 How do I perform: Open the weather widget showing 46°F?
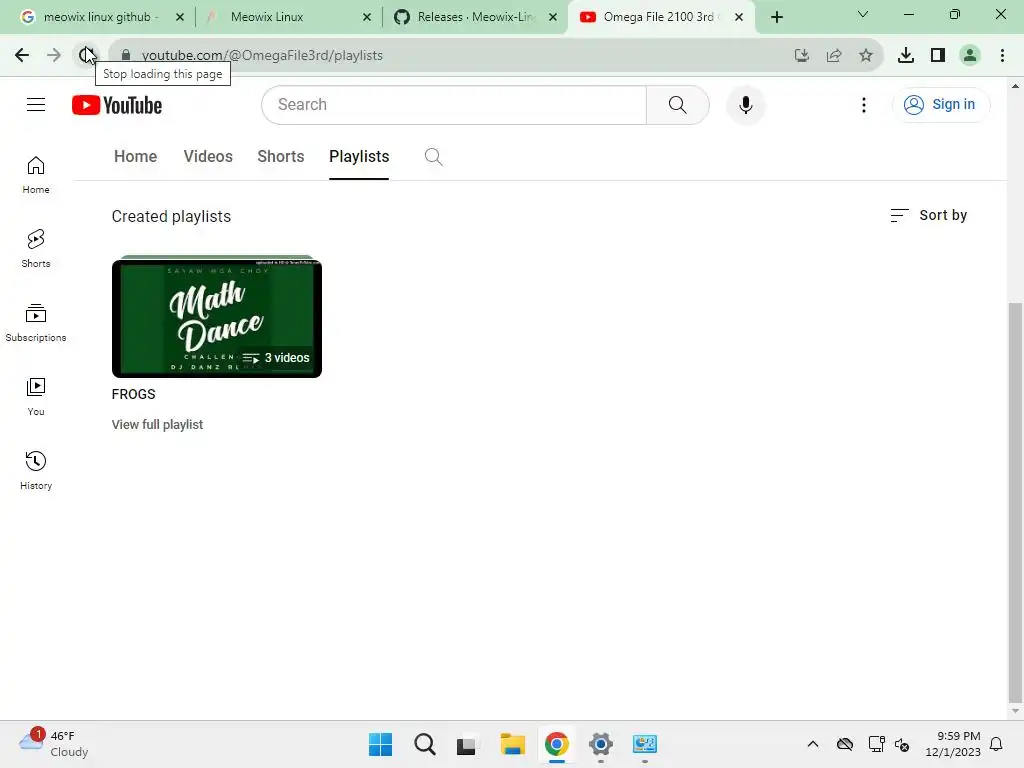(x=54, y=744)
